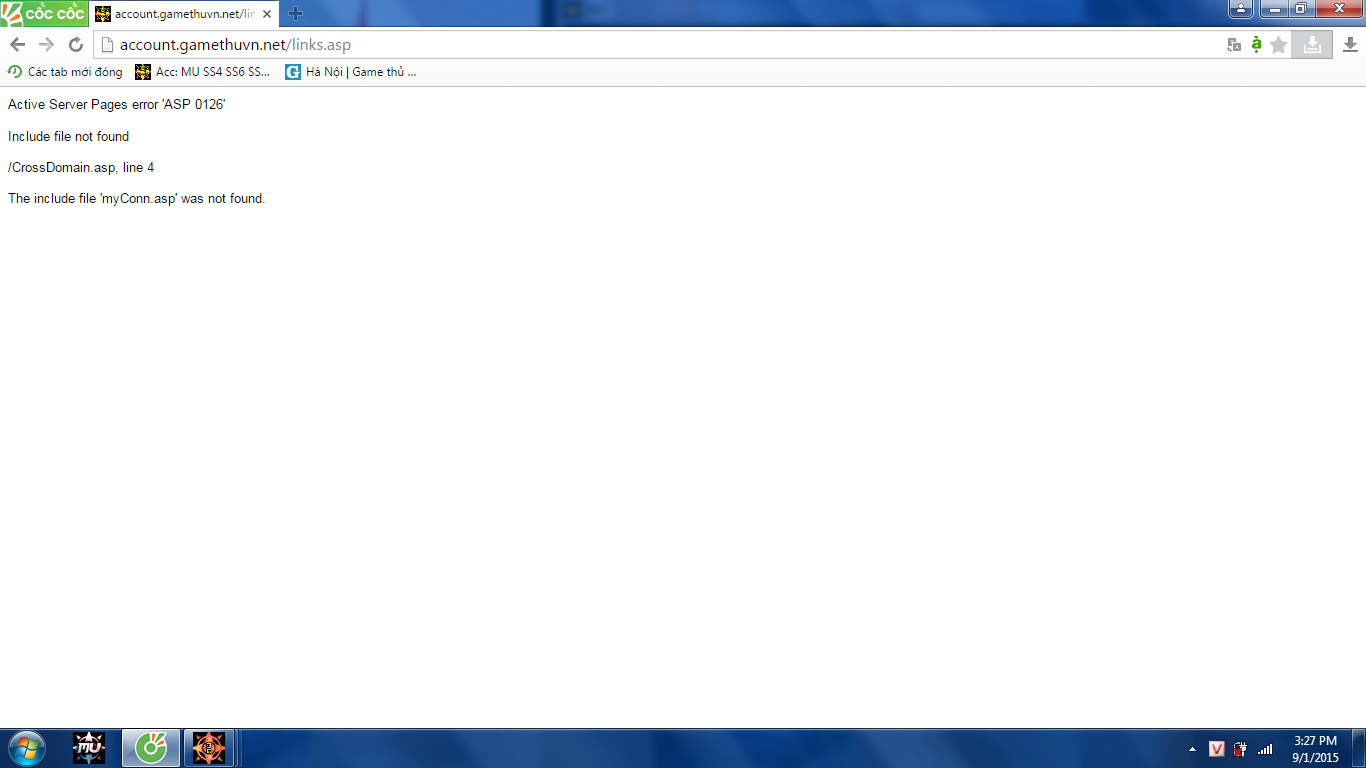The width and height of the screenshot is (1366, 768).
Task: Open a new tab
Action: point(295,14)
